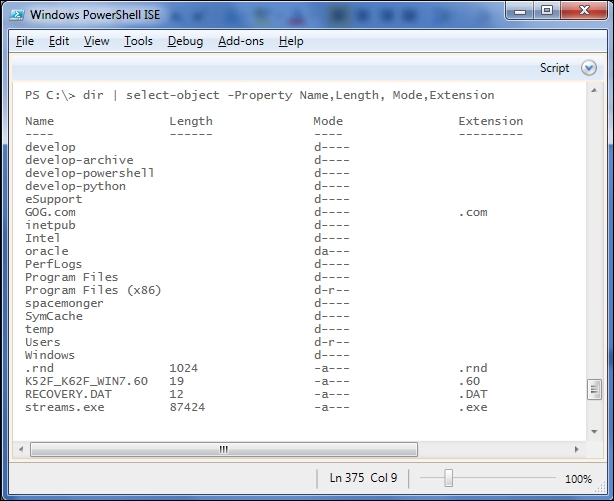
Task: Click the horizontal scrollbar left arrow
Action: 21,449
